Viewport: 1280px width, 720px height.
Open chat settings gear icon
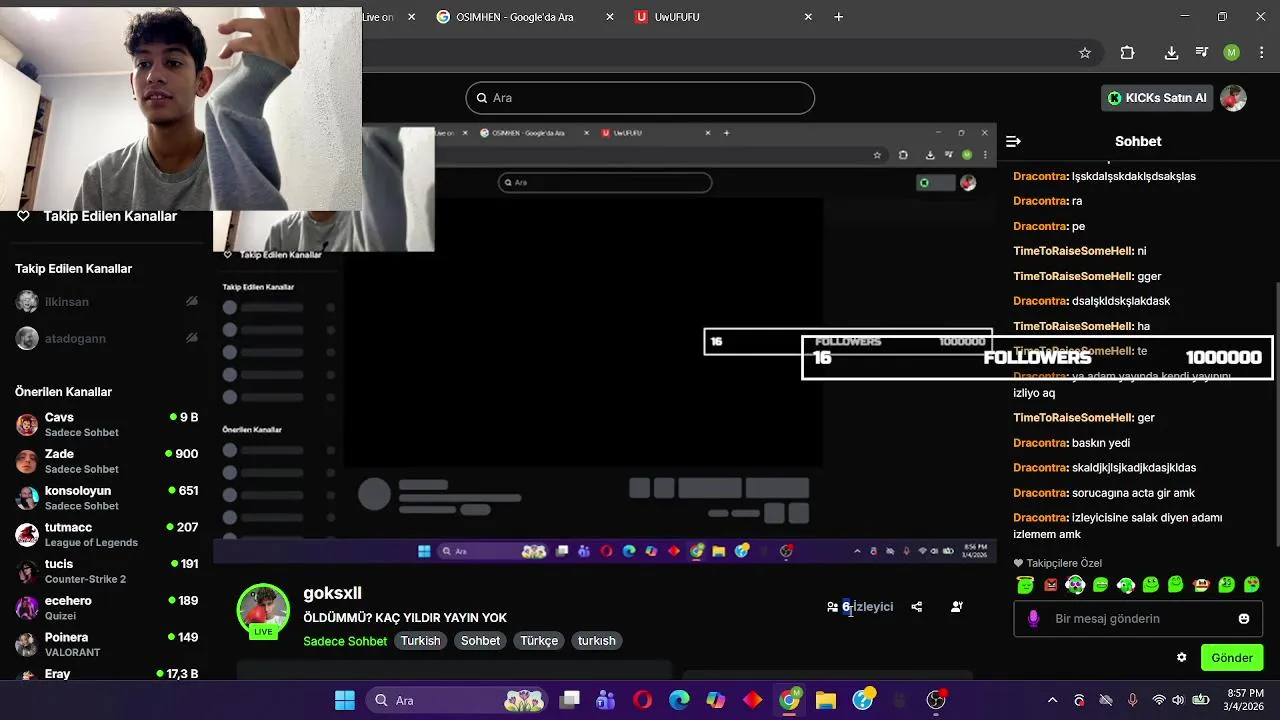(x=1181, y=658)
